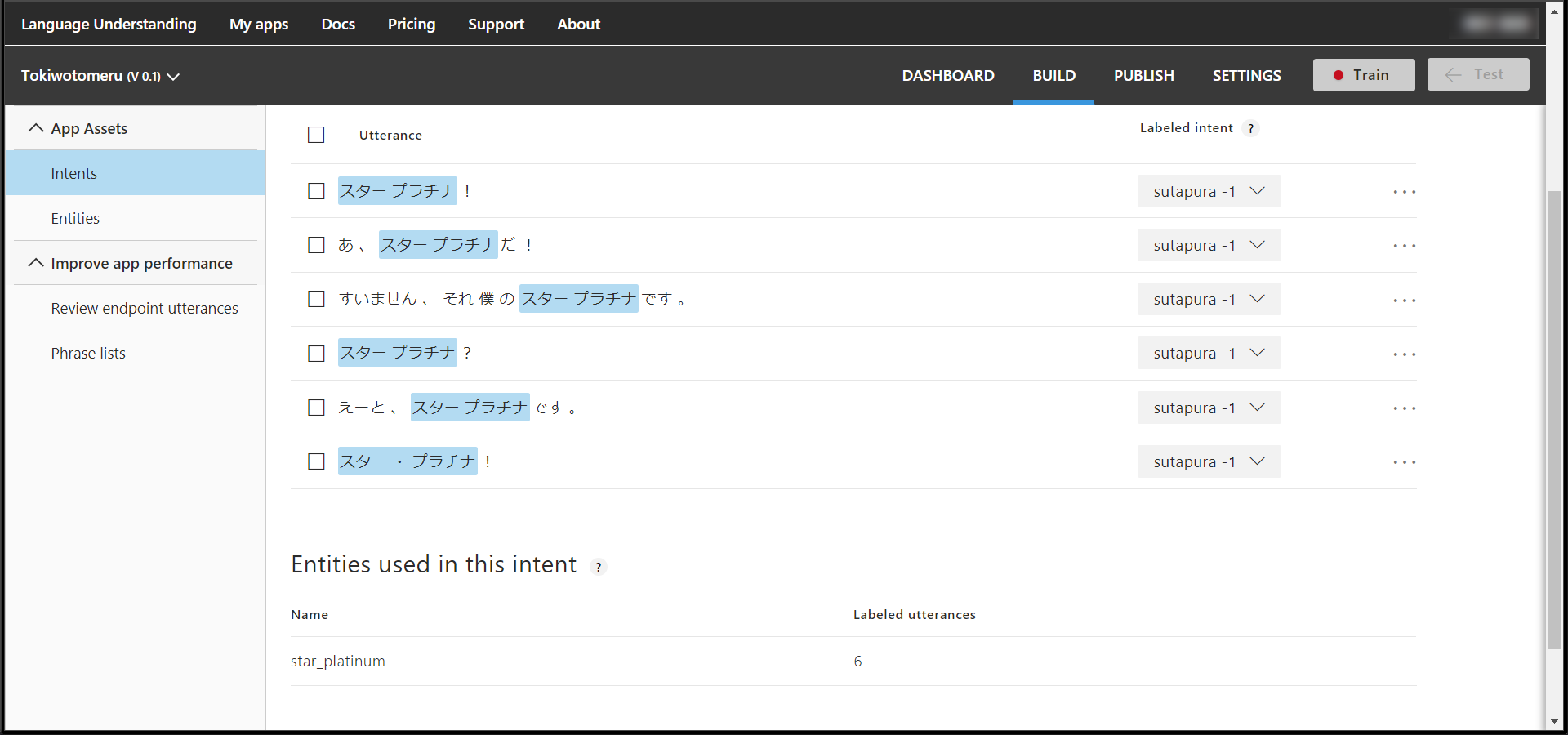
Task: Open About in top navigation
Action: (578, 24)
